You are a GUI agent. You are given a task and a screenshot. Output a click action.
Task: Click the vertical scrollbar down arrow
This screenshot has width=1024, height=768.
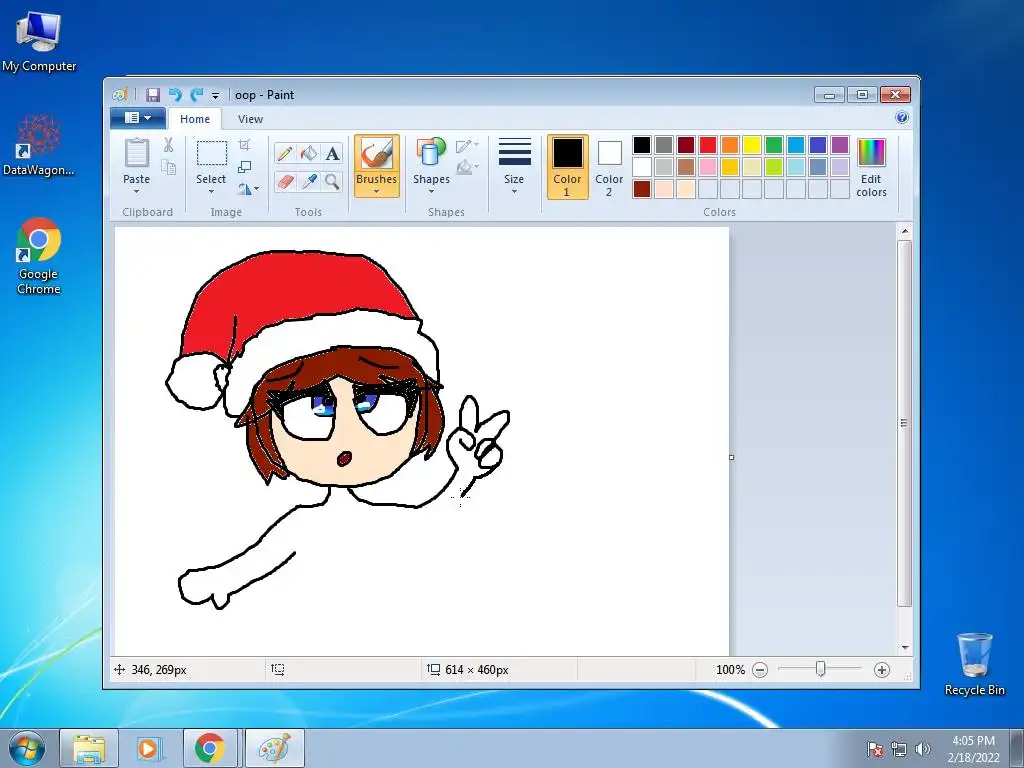tap(904, 647)
